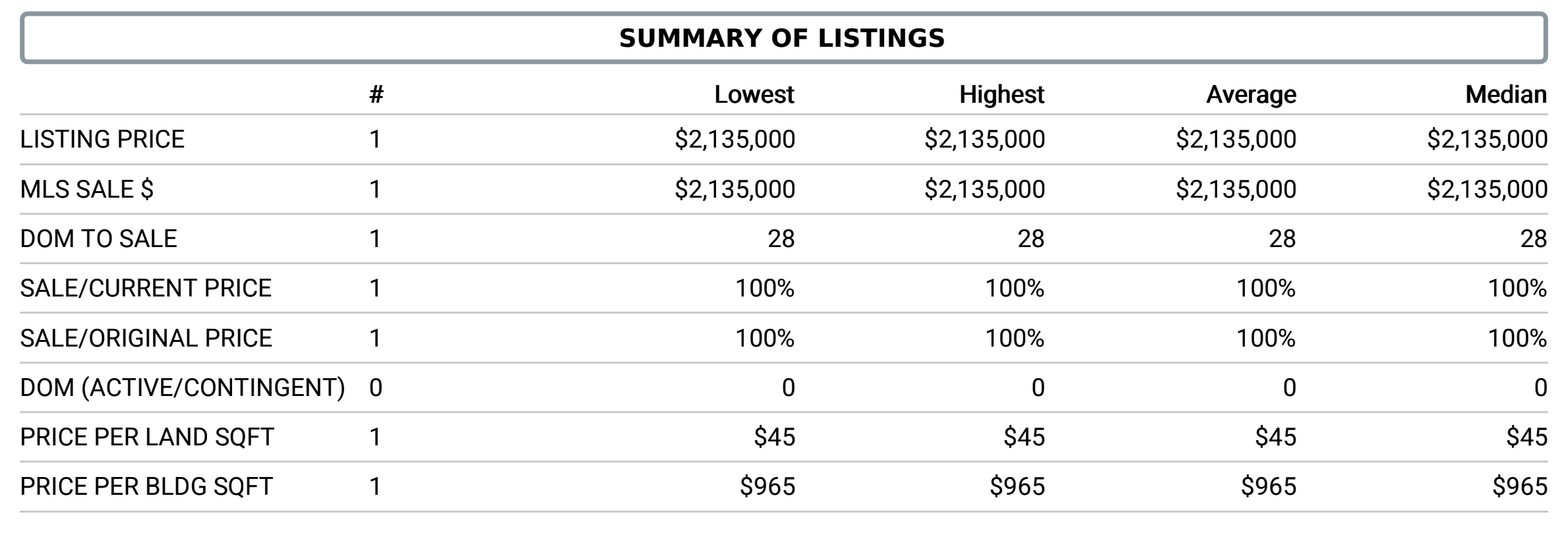Select the Highest column header
The image size is (1568, 535).
[1002, 95]
